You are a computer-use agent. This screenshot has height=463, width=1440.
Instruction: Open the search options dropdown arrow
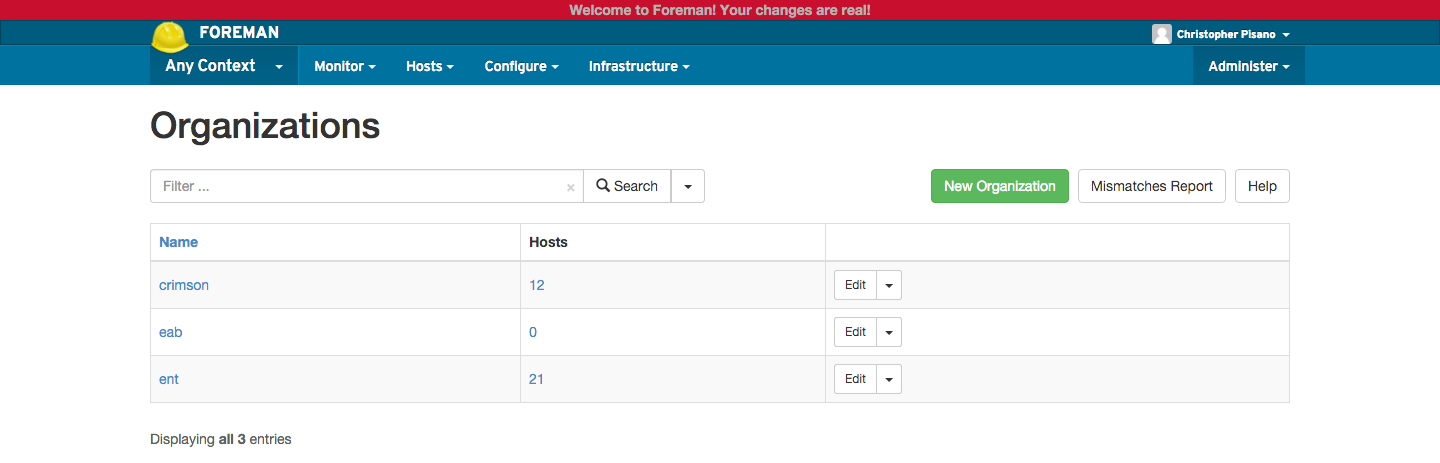tap(688, 186)
